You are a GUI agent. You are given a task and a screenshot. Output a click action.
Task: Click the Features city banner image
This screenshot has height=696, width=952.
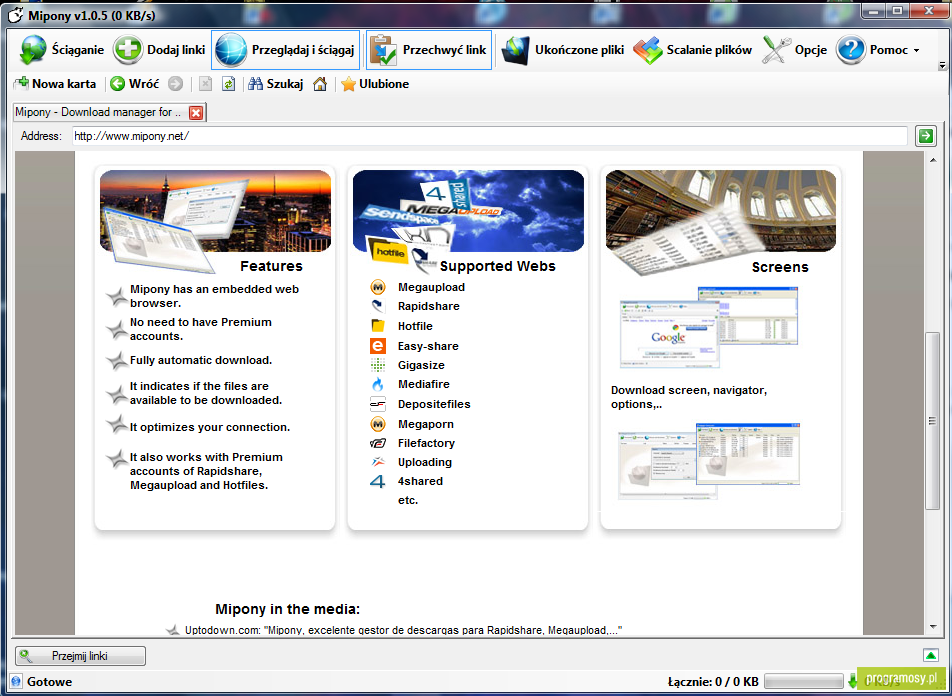216,211
